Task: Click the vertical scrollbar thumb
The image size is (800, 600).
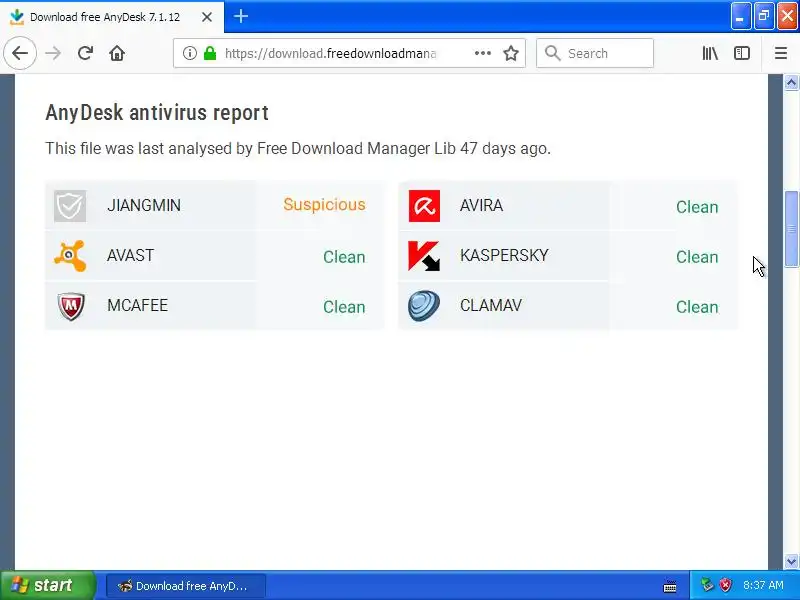Action: pyautogui.click(x=791, y=229)
